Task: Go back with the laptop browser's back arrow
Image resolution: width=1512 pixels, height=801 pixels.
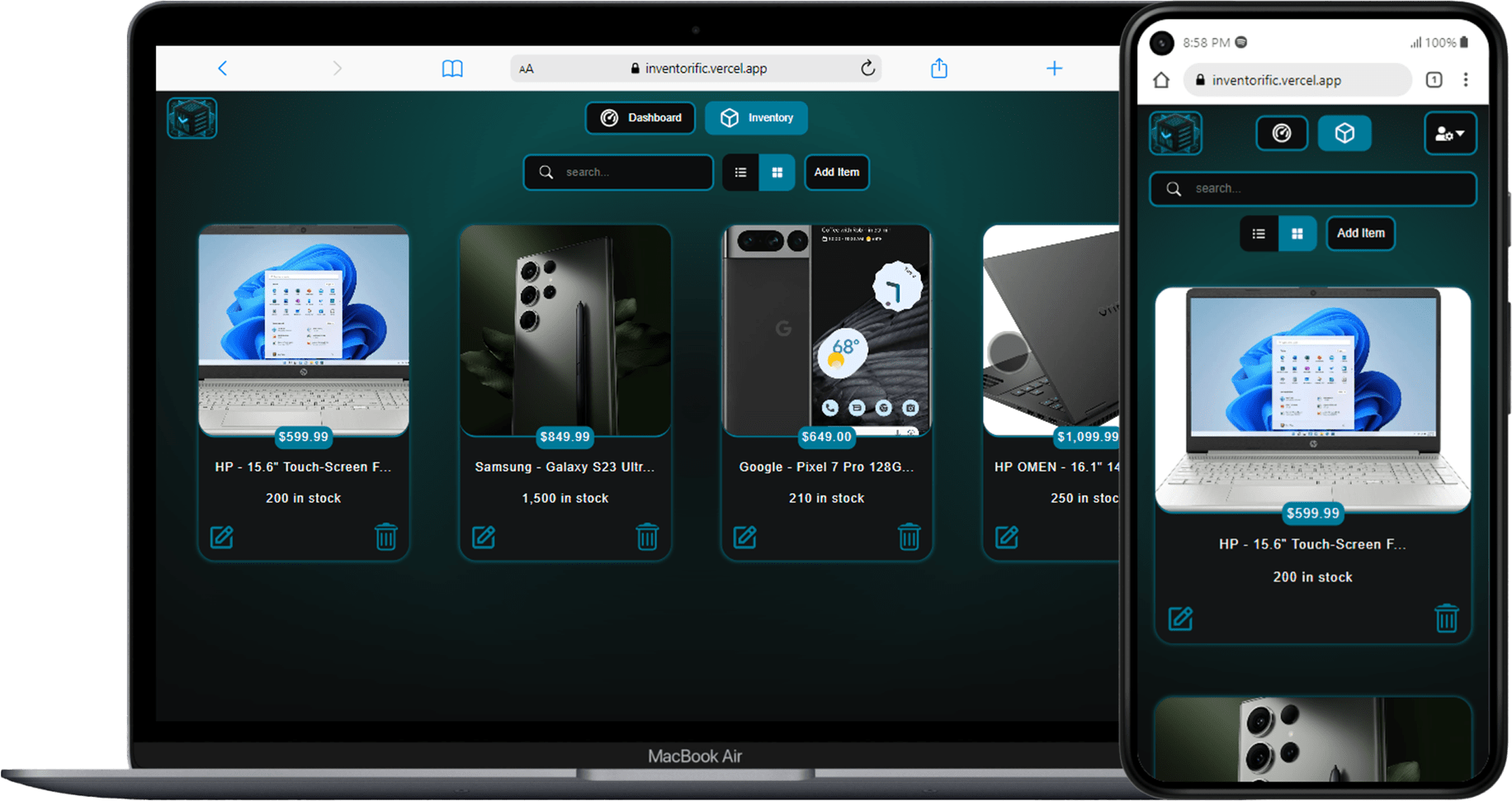Action: tap(222, 69)
